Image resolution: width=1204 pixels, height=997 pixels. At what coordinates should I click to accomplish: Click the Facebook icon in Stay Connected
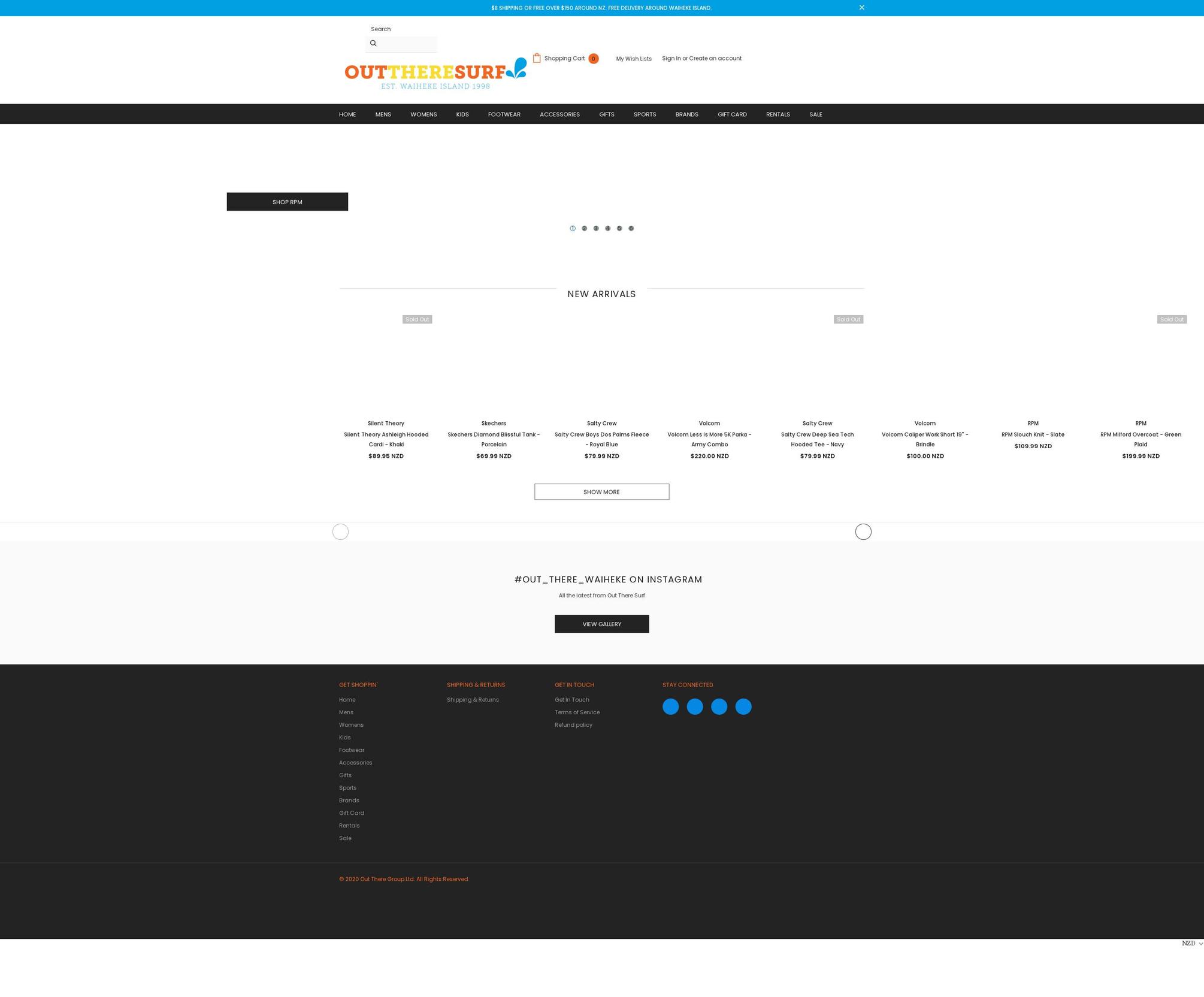(x=670, y=706)
